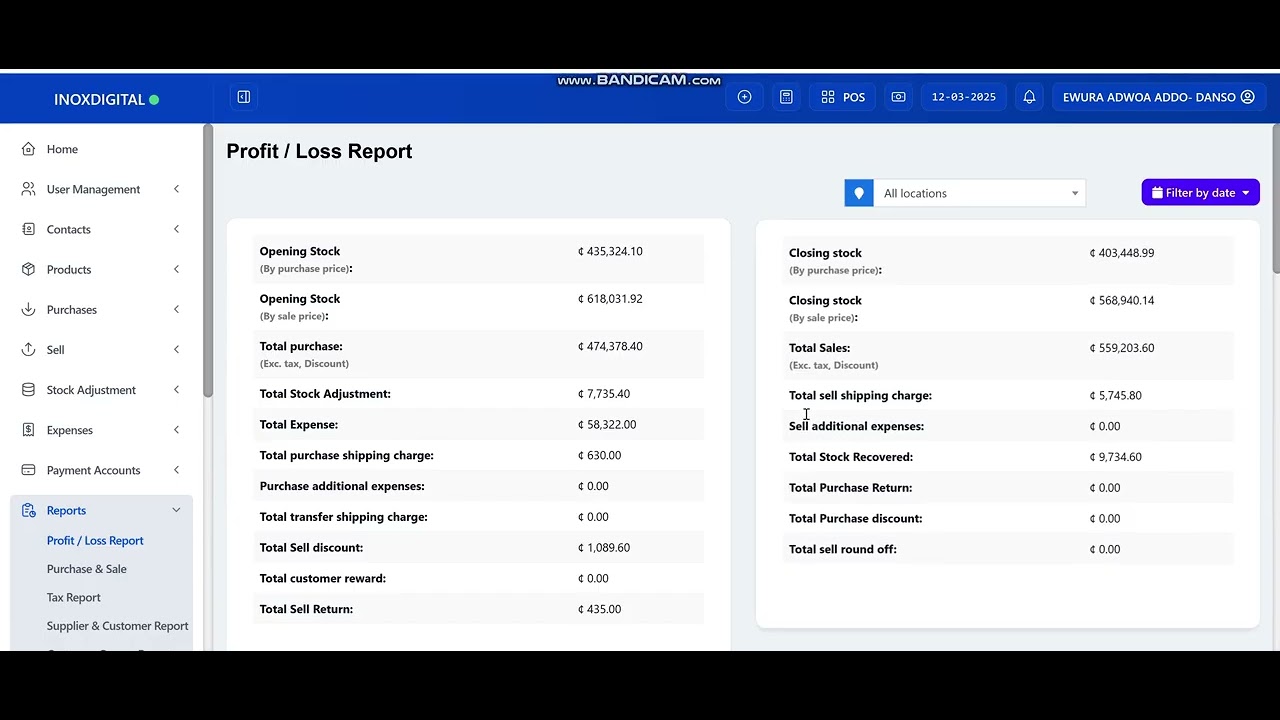Open Tax Report link
This screenshot has width=1280, height=720.
tap(73, 597)
